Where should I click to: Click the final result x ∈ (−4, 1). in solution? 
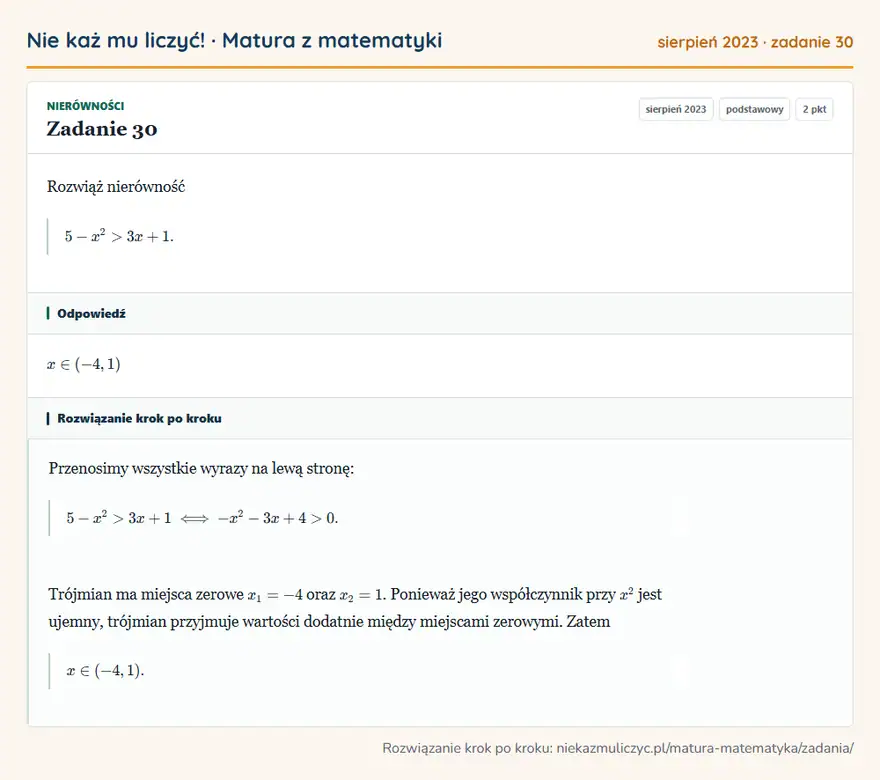105,671
